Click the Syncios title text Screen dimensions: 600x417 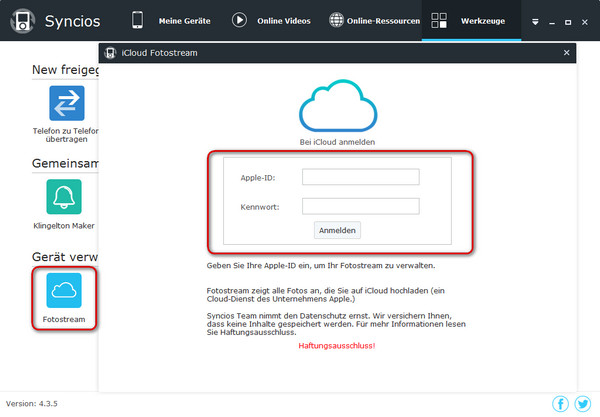click(72, 21)
